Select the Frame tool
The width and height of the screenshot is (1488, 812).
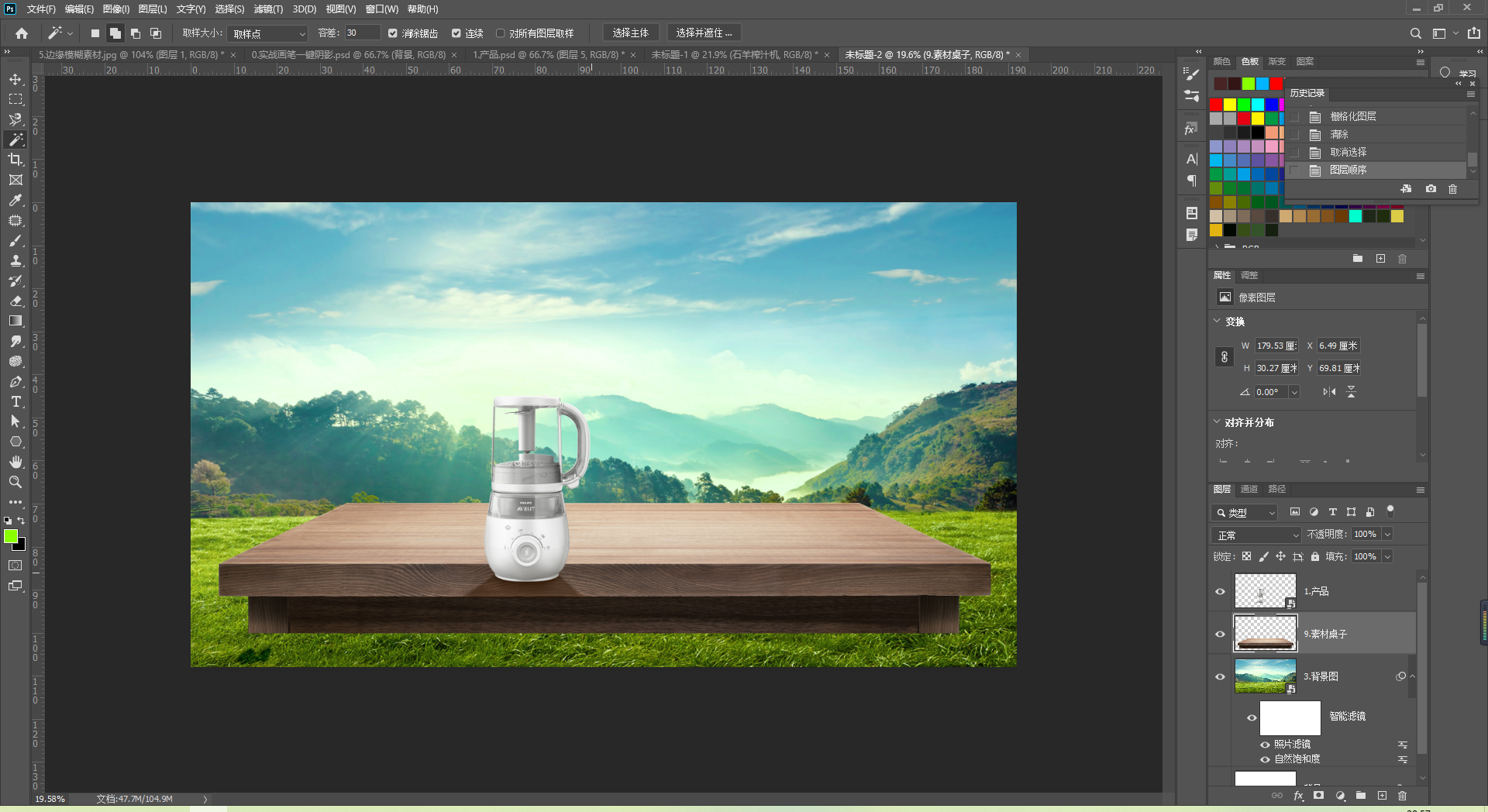coord(15,180)
